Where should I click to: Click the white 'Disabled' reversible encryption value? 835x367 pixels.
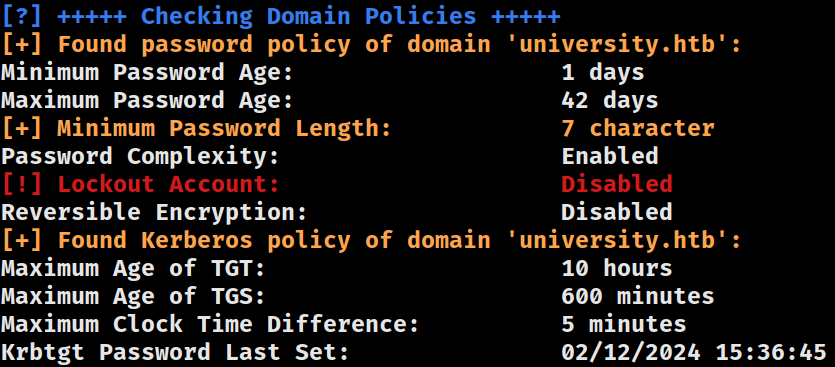click(617, 212)
